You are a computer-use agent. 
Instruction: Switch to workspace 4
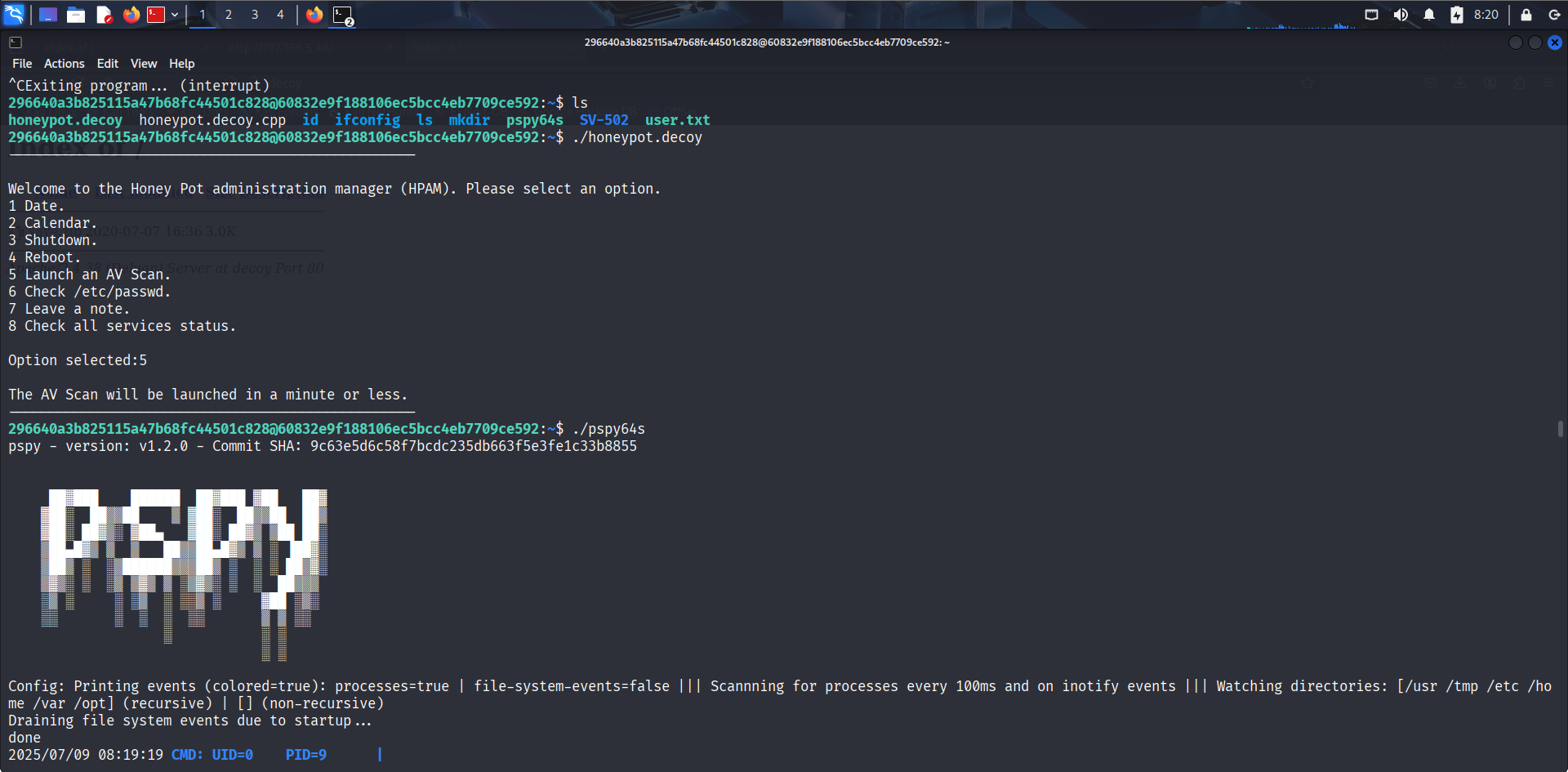click(x=280, y=15)
